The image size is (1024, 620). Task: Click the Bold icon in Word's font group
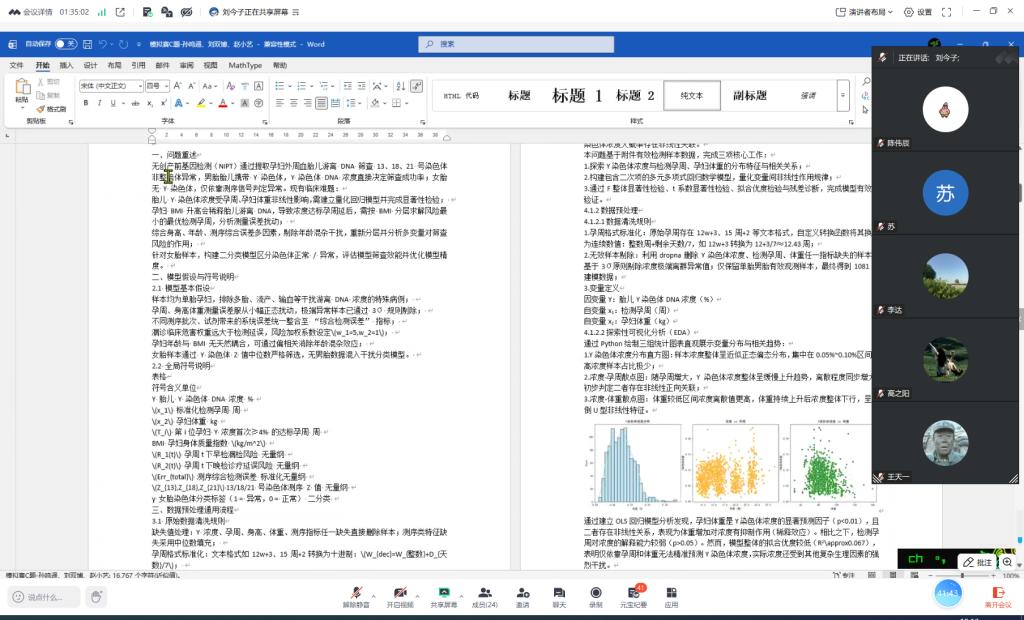coord(86,103)
